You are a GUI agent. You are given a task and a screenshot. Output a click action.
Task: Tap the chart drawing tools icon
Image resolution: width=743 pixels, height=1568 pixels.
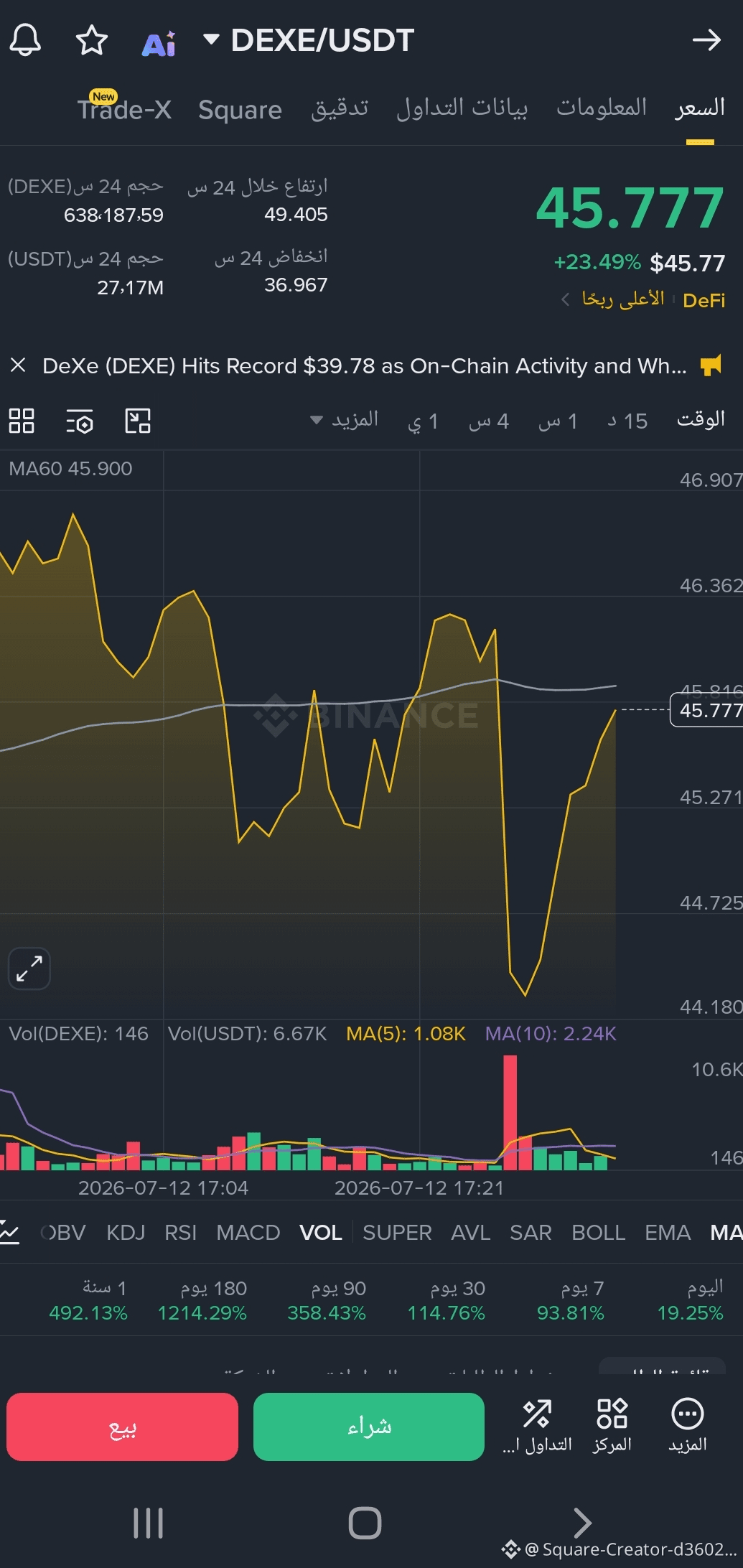click(x=138, y=421)
